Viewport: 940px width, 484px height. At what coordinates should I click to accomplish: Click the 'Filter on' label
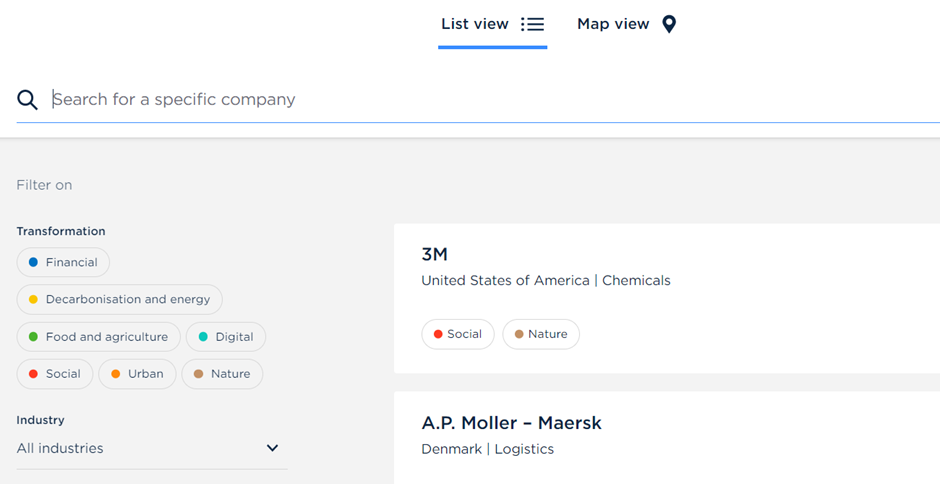44,185
